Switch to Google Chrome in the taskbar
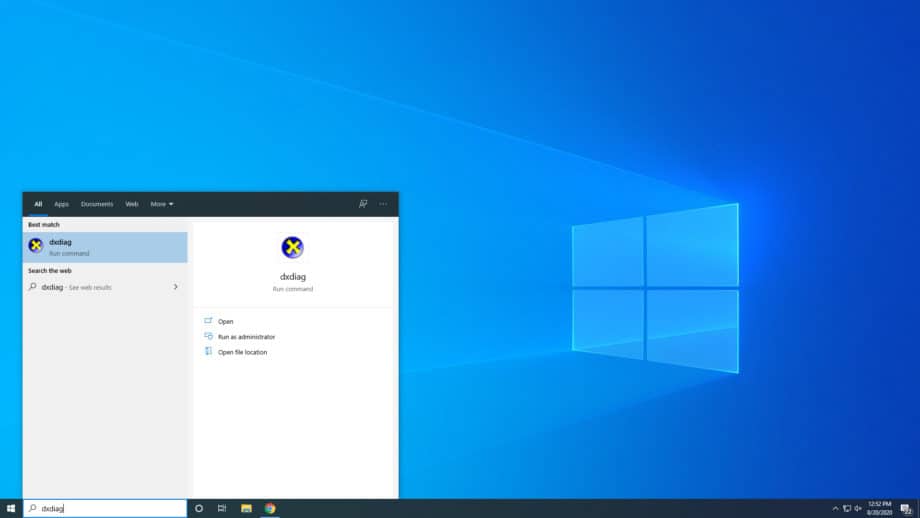 pyautogui.click(x=270, y=508)
